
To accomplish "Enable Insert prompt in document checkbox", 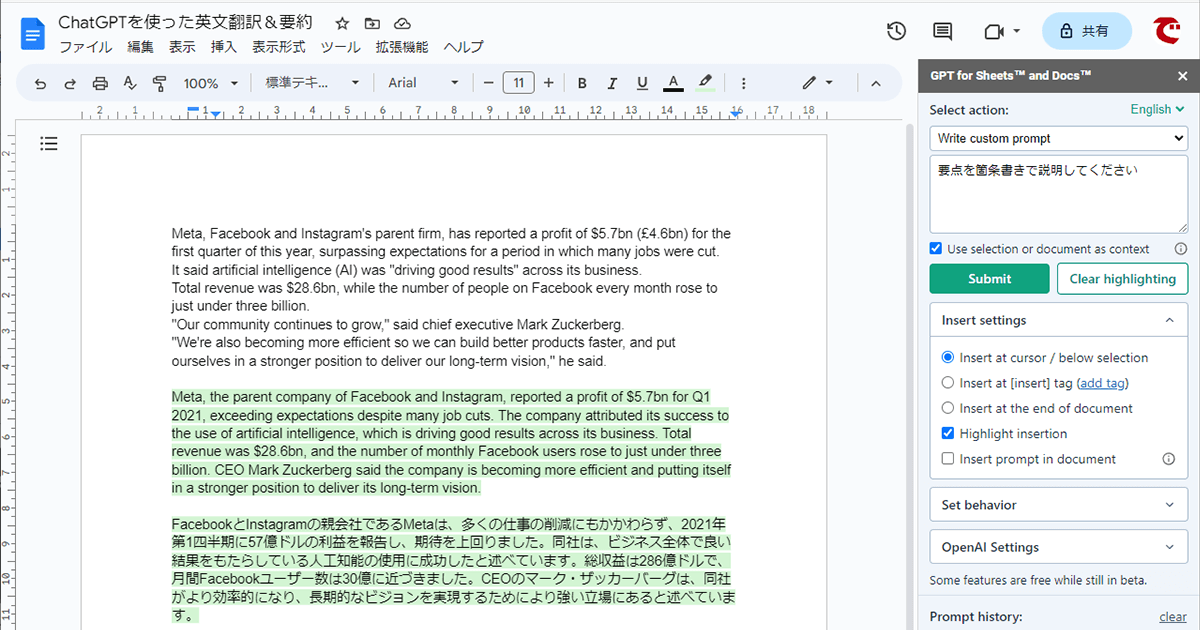I will tap(948, 459).
